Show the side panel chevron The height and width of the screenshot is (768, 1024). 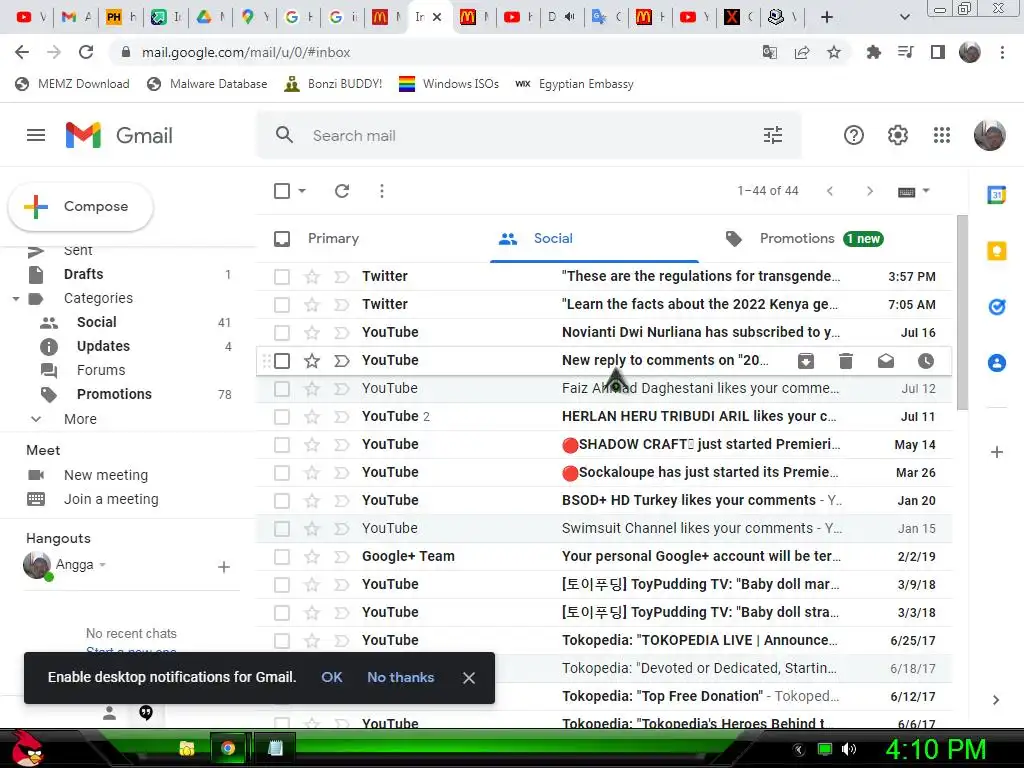pyautogui.click(x=996, y=700)
